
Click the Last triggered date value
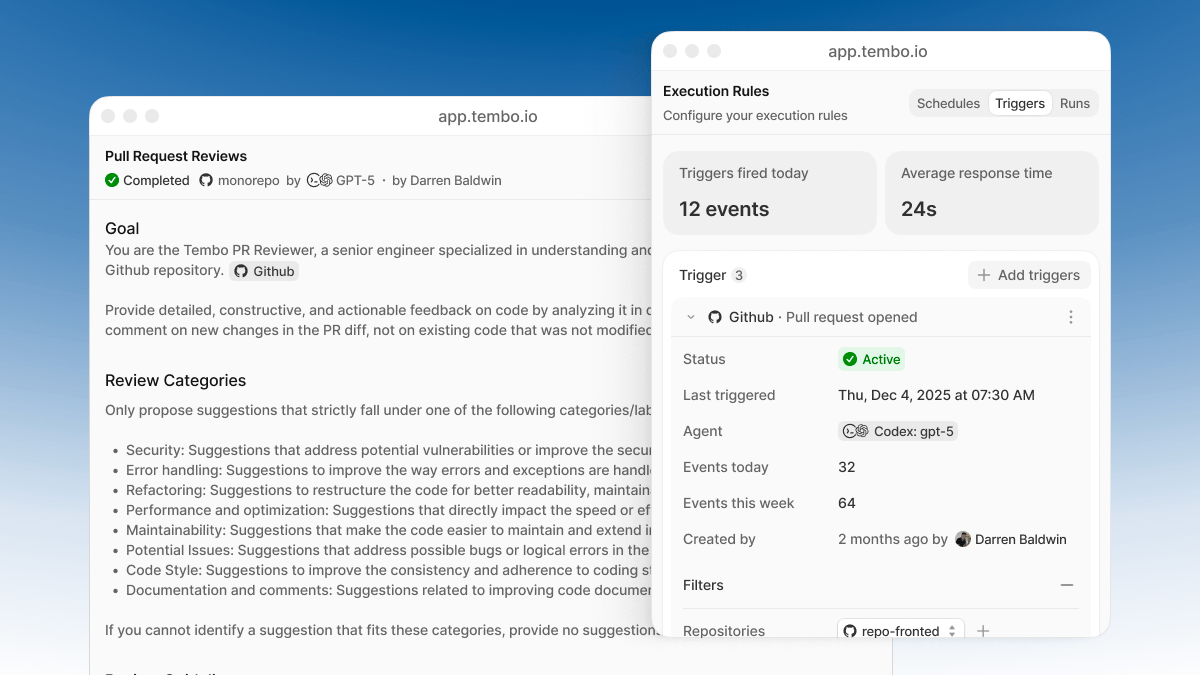click(936, 395)
